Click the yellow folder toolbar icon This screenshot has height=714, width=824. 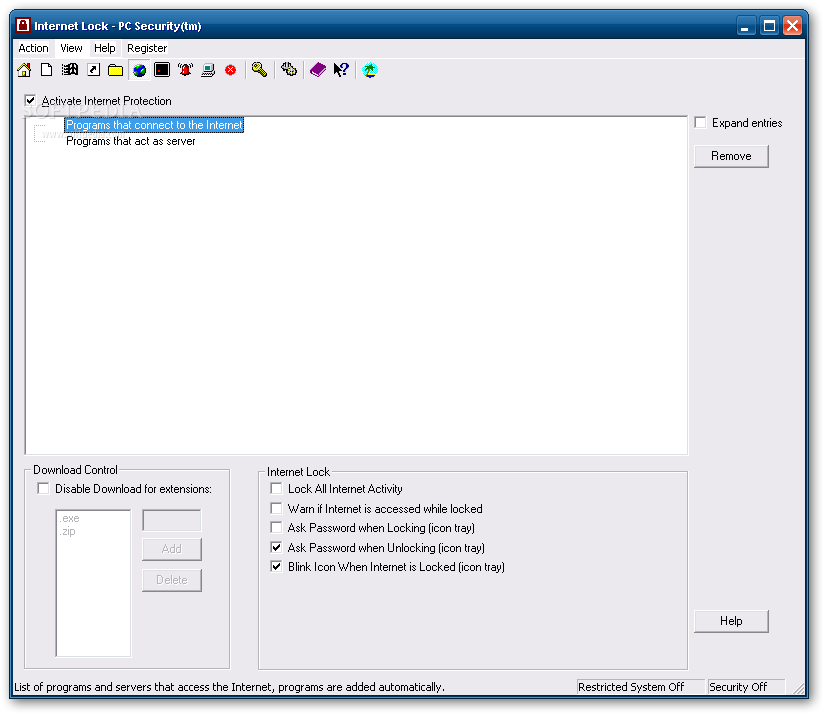[116, 70]
